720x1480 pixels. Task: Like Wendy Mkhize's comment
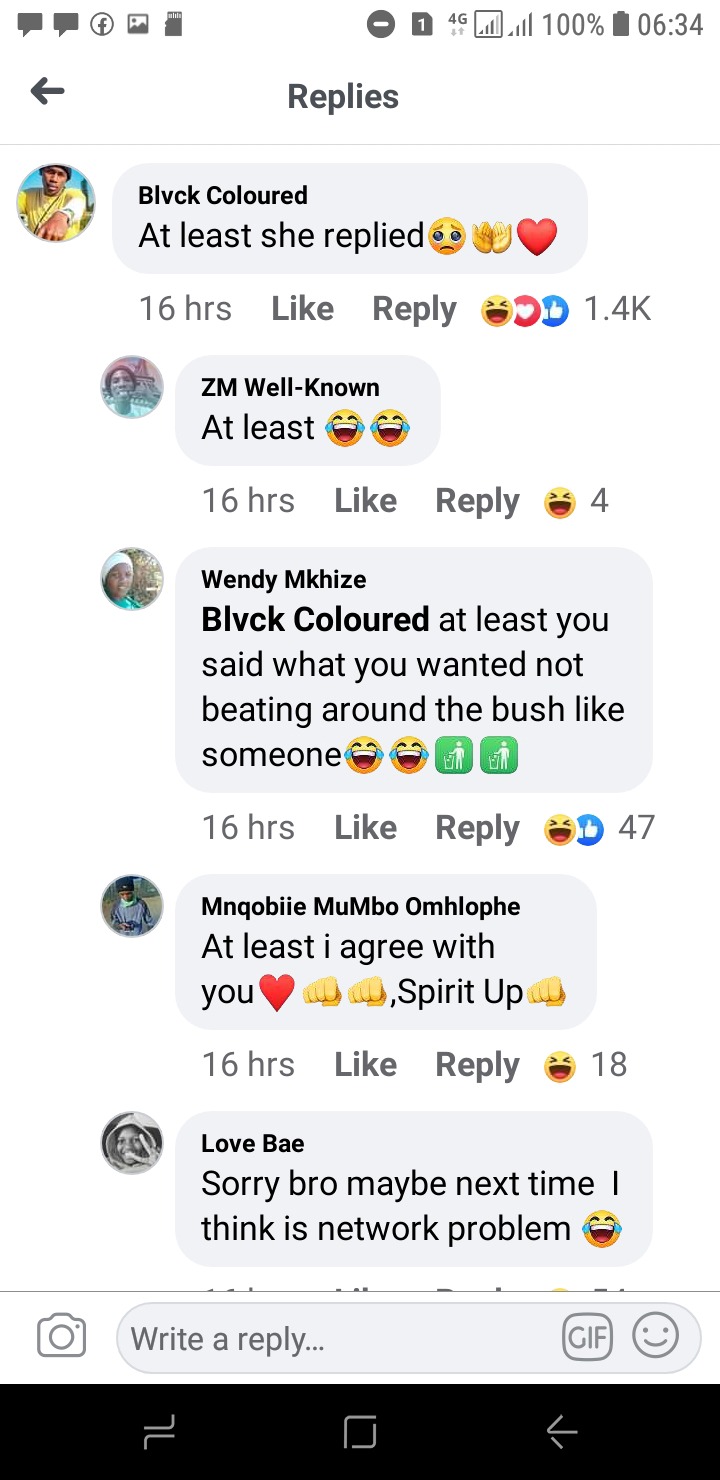point(365,828)
